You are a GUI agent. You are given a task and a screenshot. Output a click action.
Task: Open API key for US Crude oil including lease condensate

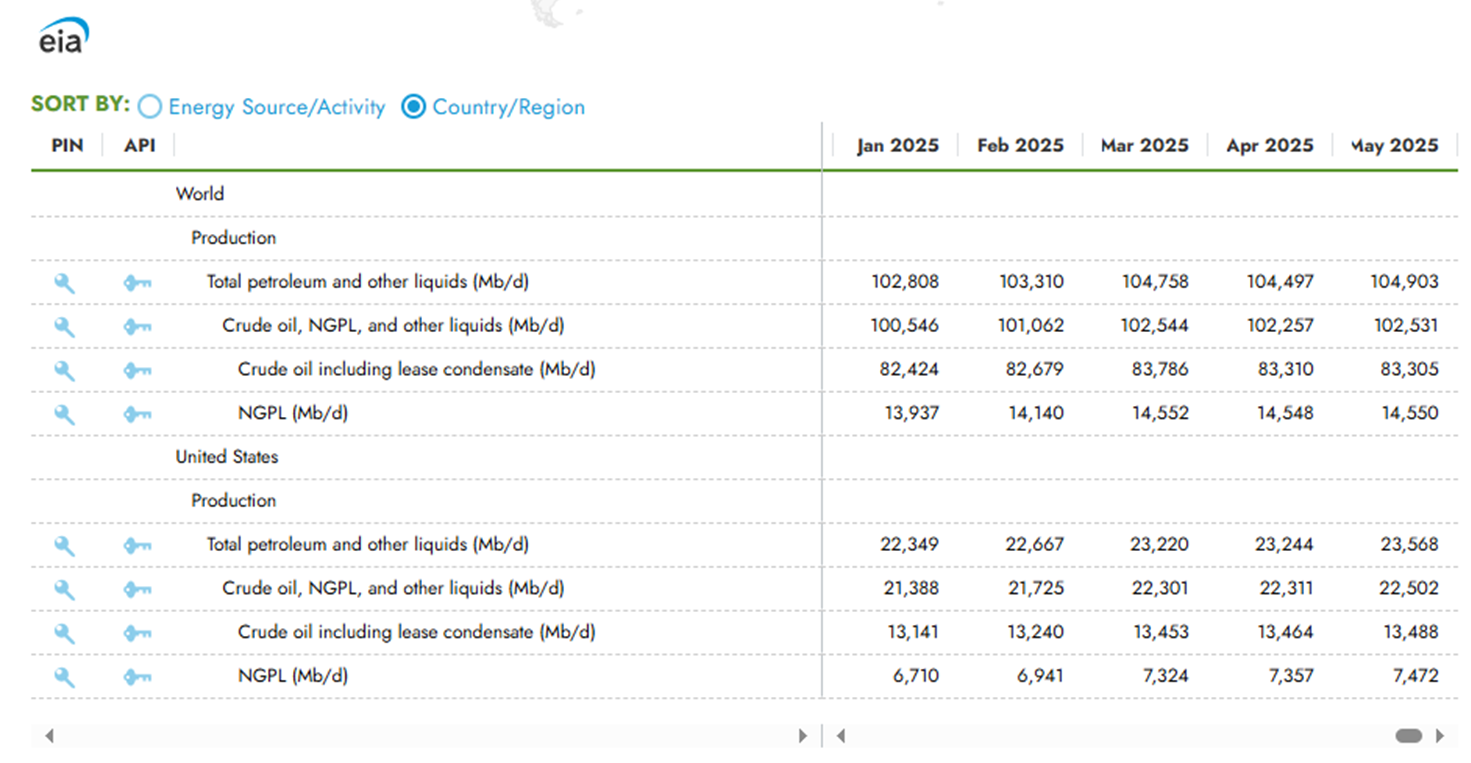(137, 633)
